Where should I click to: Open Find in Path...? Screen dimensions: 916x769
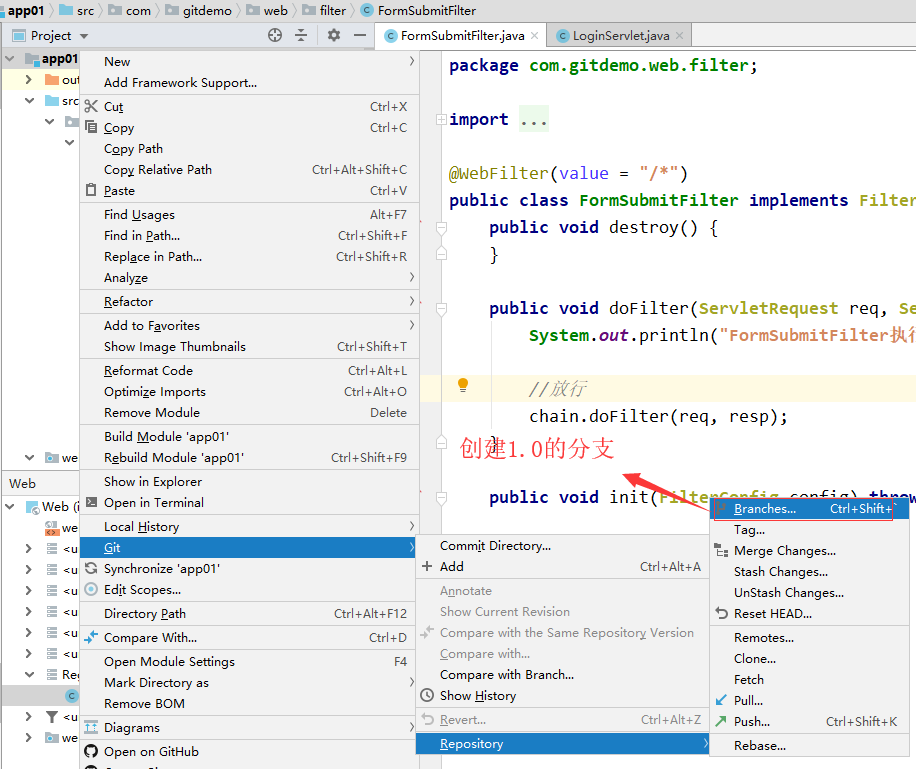tap(249, 235)
